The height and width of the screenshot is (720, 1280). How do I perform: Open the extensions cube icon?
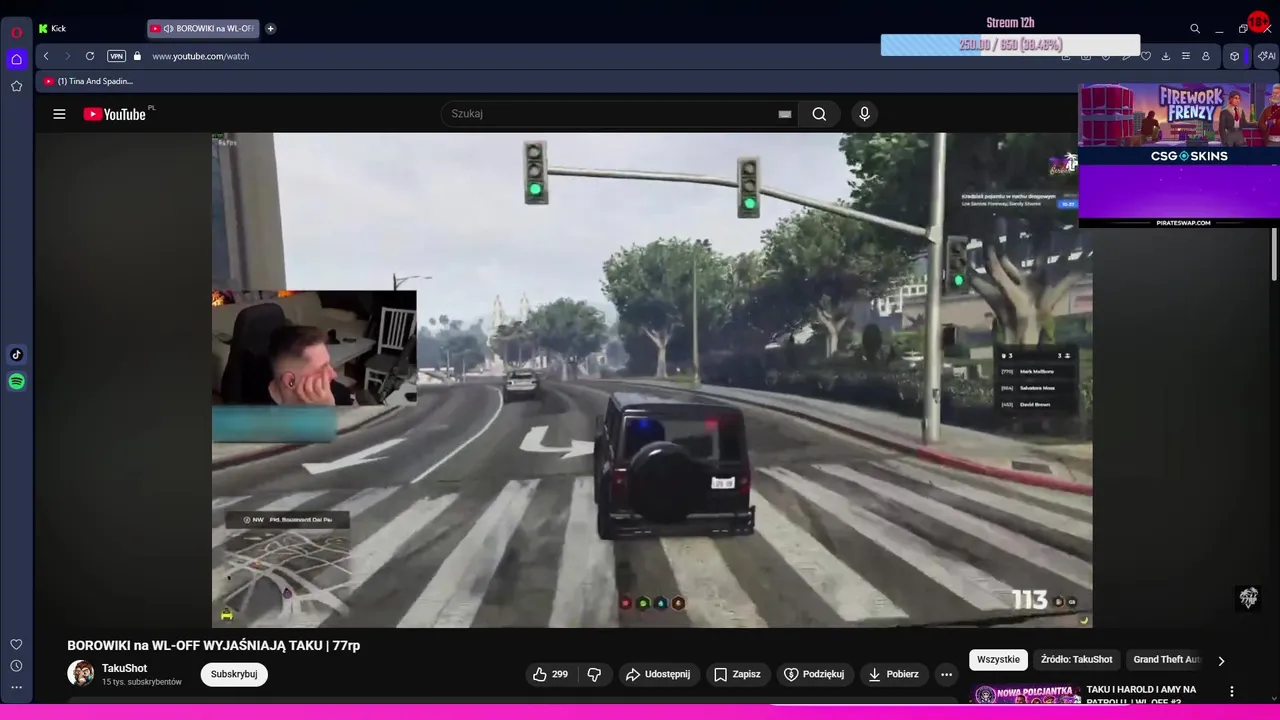(x=1234, y=56)
